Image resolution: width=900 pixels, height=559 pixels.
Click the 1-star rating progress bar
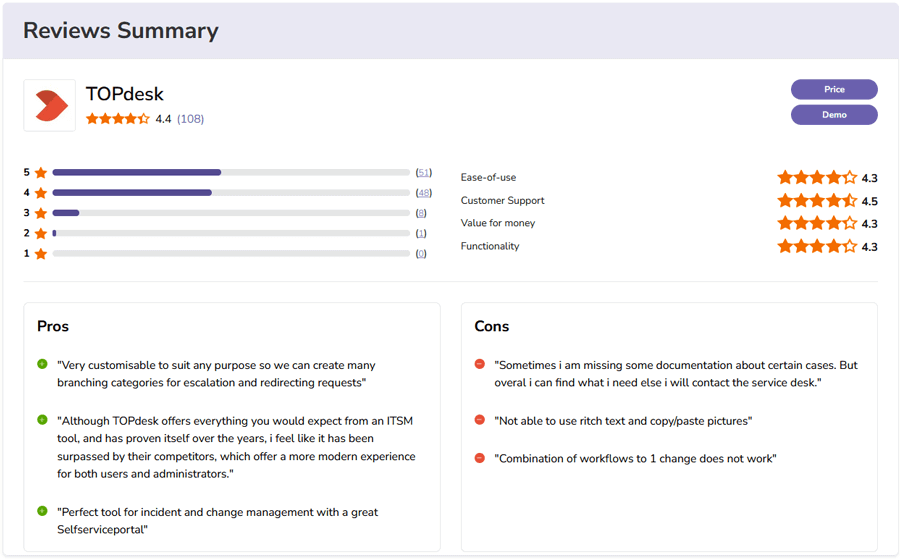[231, 254]
